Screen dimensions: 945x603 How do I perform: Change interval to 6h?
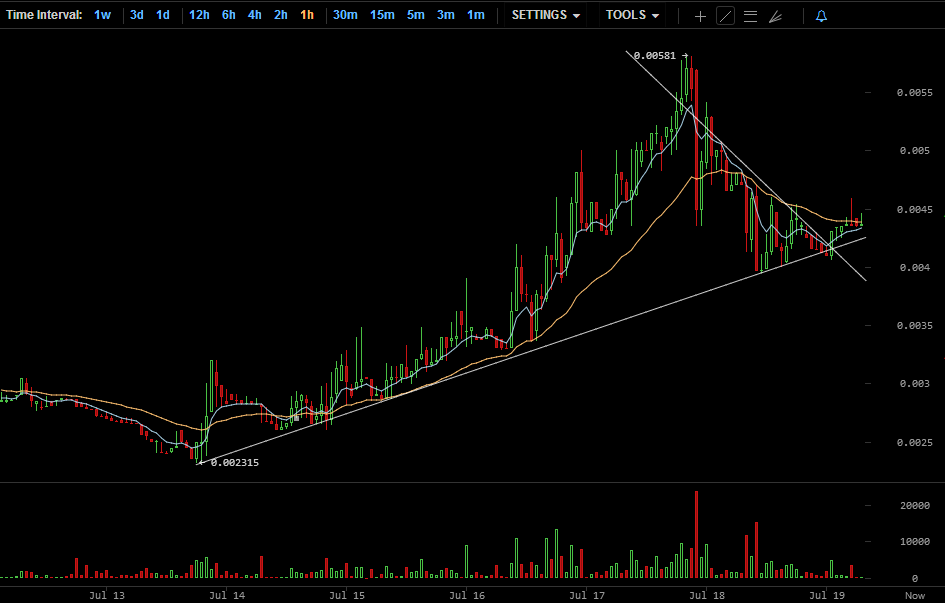(x=228, y=15)
